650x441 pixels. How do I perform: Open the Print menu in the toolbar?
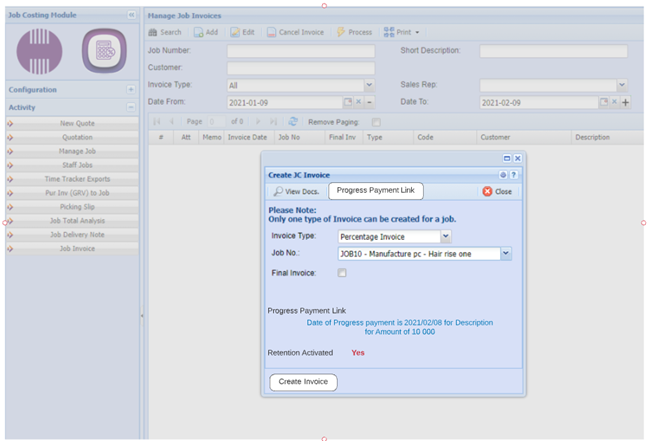tap(404, 32)
